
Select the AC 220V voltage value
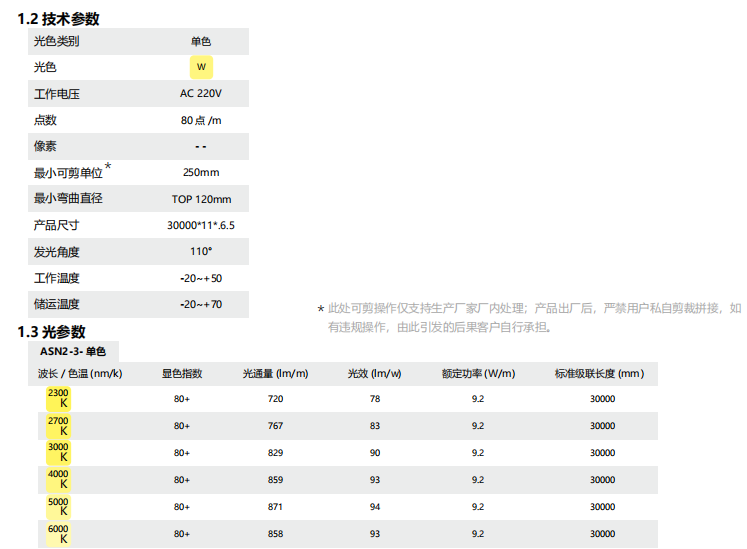[201, 94]
